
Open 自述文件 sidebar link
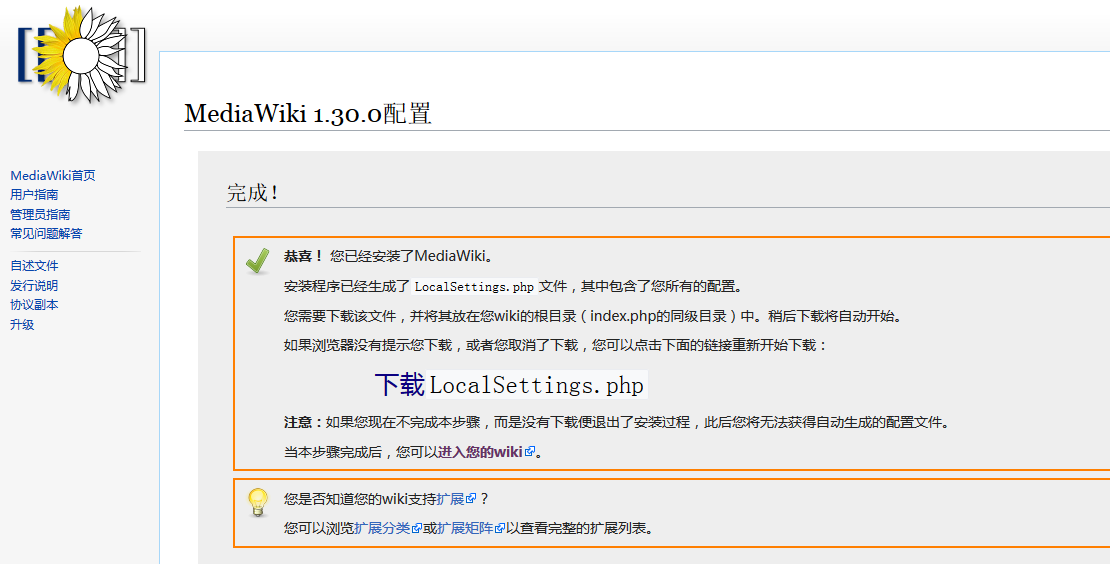pos(34,266)
